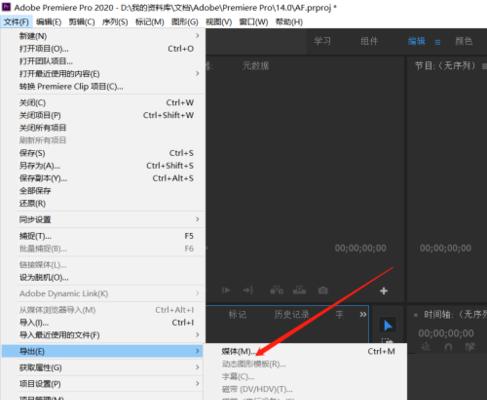This screenshot has height=400, width=487.
Task: Switch to the 编辑 workspace
Action: [x=416, y=41]
